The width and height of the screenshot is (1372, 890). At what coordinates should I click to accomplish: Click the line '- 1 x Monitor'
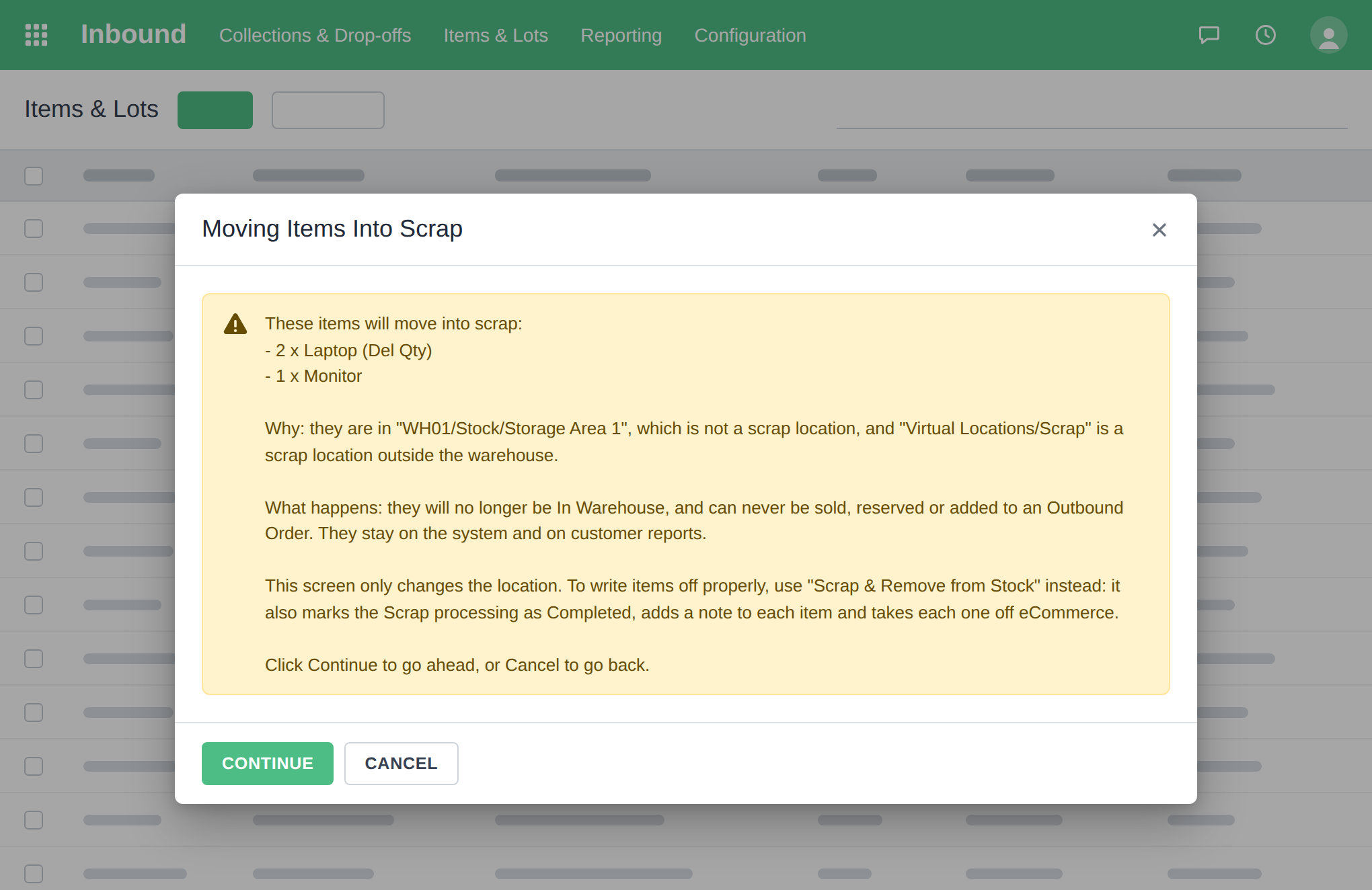point(313,376)
